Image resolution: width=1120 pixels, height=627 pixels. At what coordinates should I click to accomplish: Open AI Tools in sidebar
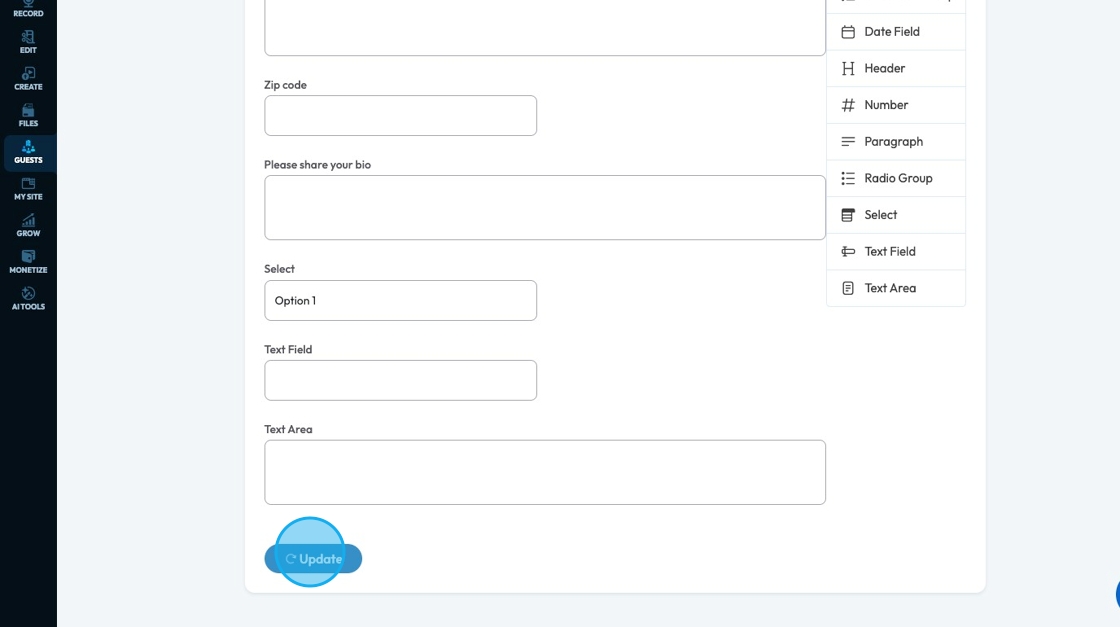pyautogui.click(x=28, y=299)
